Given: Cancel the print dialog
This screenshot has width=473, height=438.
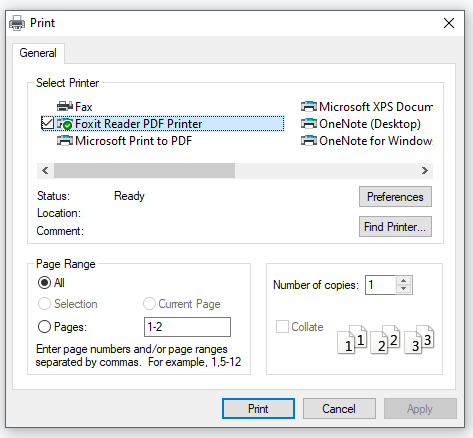Looking at the screenshot, I should click(x=339, y=409).
